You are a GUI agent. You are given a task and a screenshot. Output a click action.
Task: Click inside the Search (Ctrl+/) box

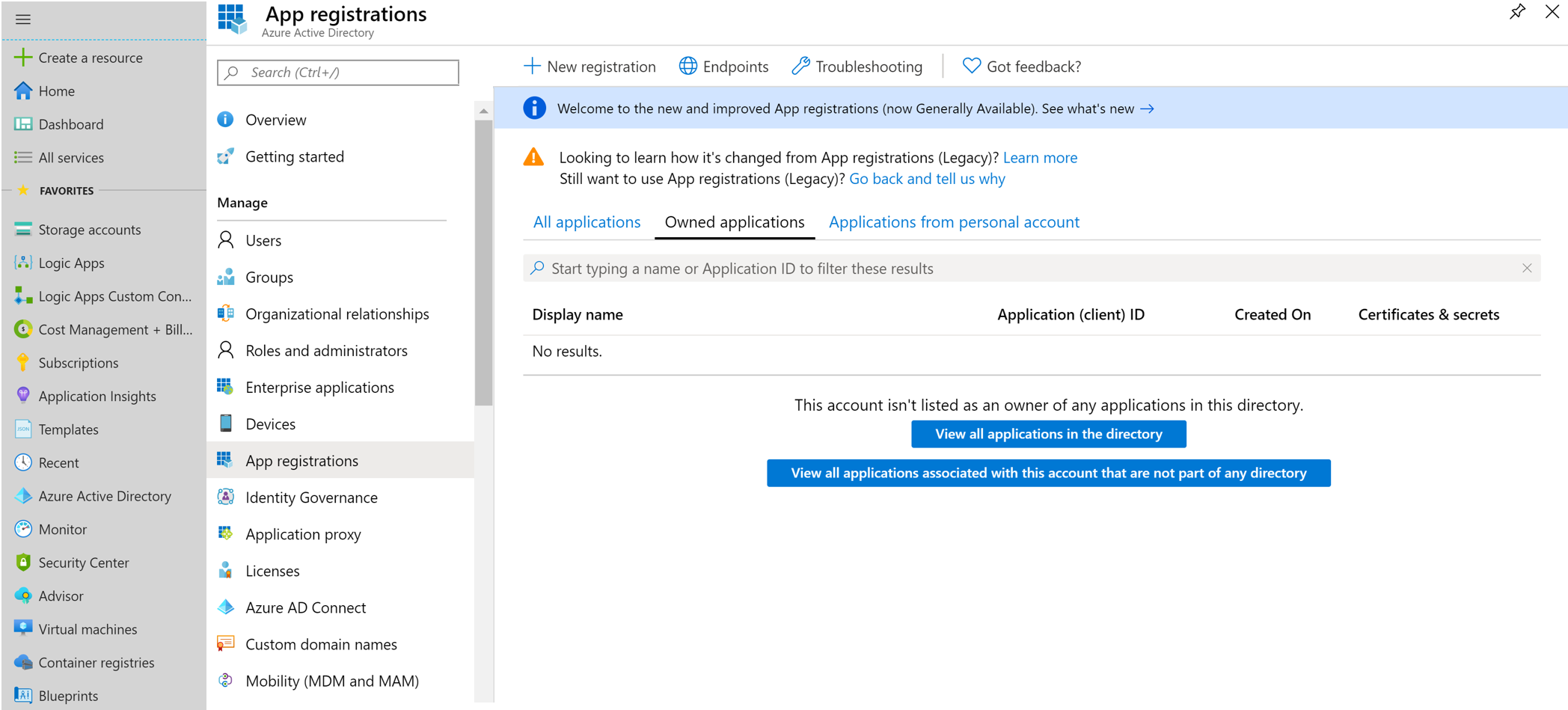click(338, 73)
